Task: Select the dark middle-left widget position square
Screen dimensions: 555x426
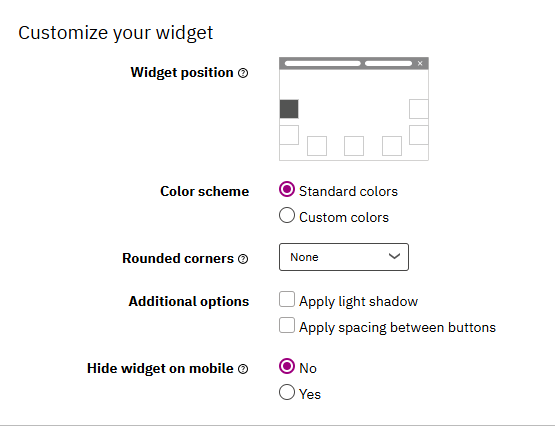Action: coord(289,109)
